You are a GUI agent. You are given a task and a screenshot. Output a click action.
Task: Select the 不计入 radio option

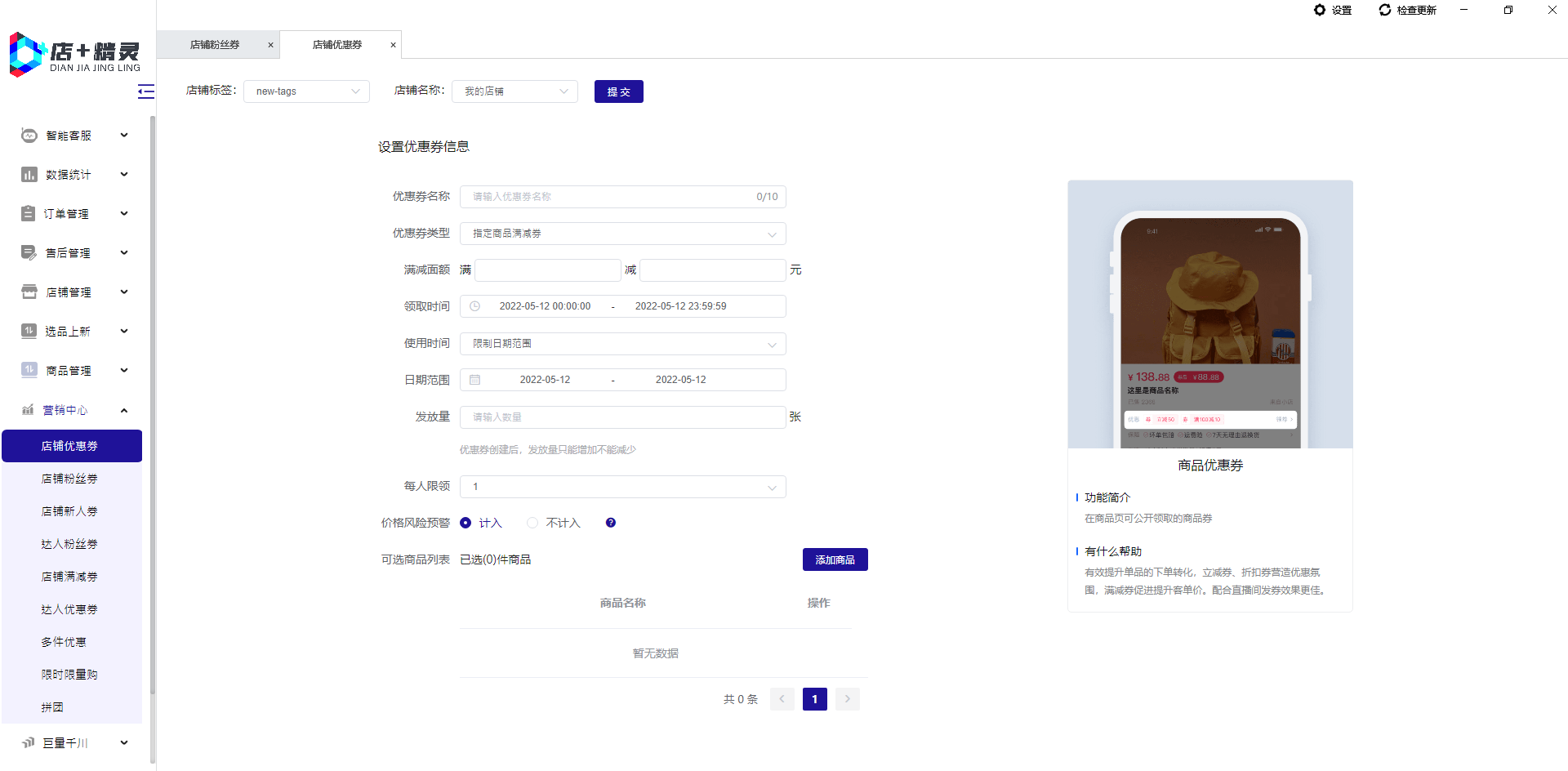click(x=532, y=523)
